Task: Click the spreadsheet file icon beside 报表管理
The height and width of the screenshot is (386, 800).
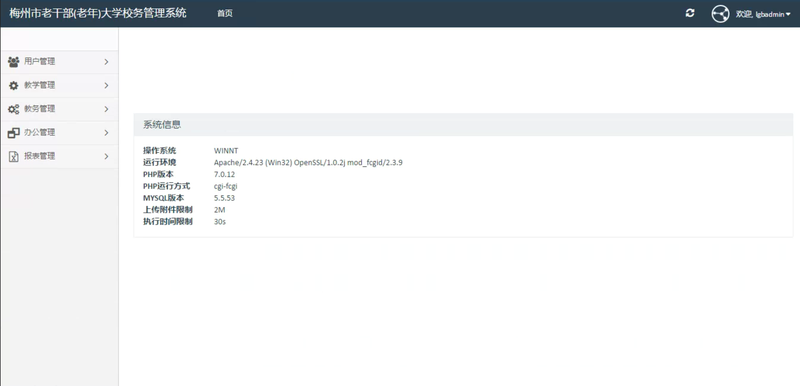Action: (14, 157)
